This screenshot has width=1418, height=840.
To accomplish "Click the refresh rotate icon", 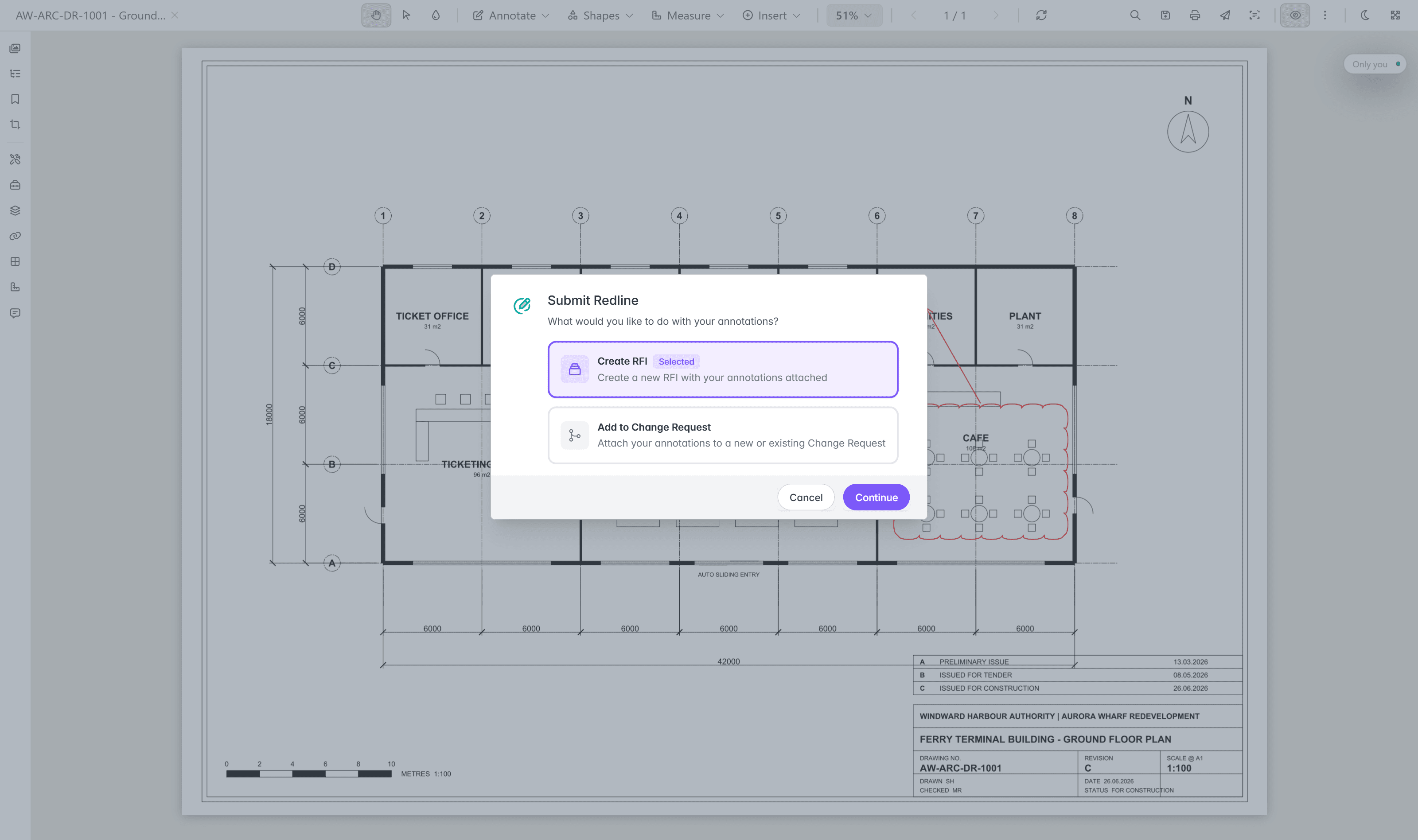I will [1041, 15].
